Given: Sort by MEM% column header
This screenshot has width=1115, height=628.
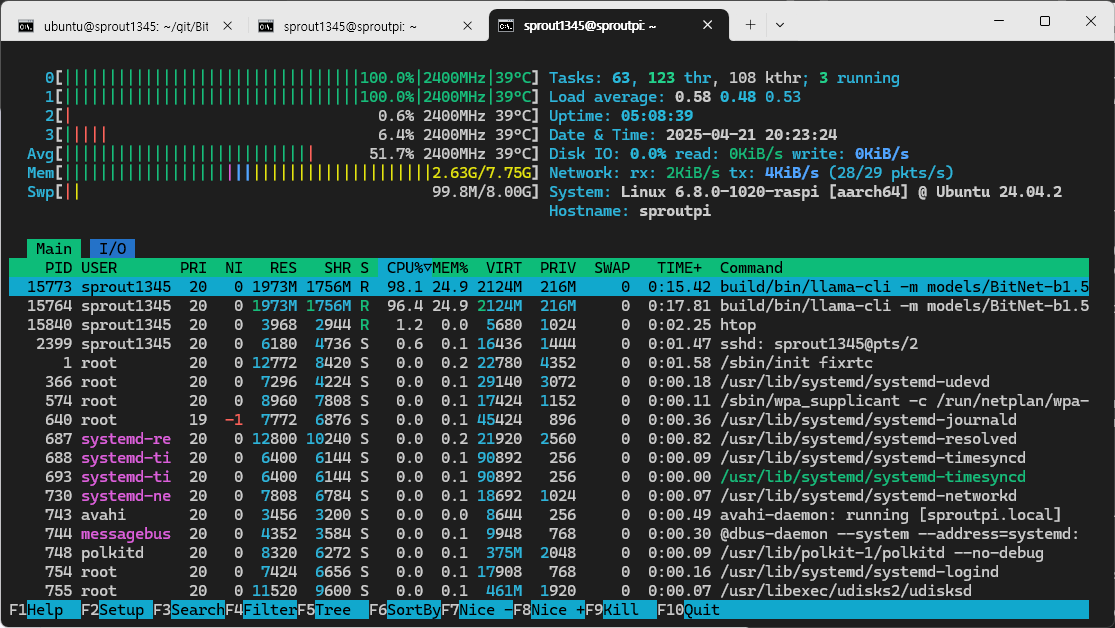Looking at the screenshot, I should [450, 268].
